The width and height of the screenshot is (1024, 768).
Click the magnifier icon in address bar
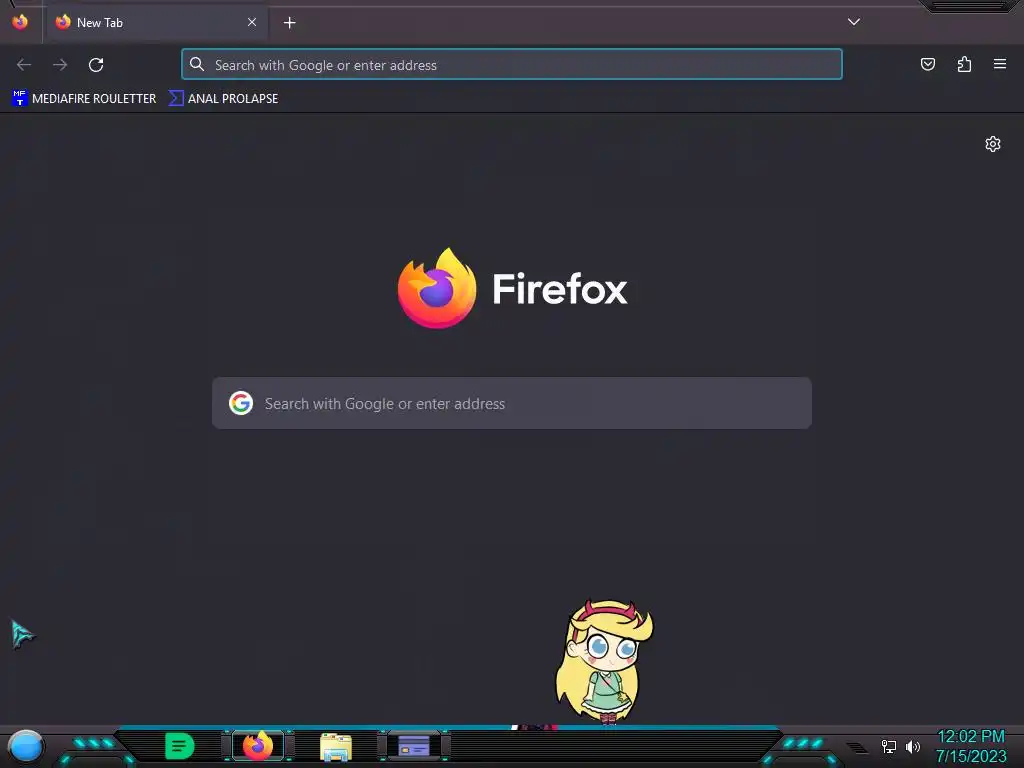pos(197,64)
